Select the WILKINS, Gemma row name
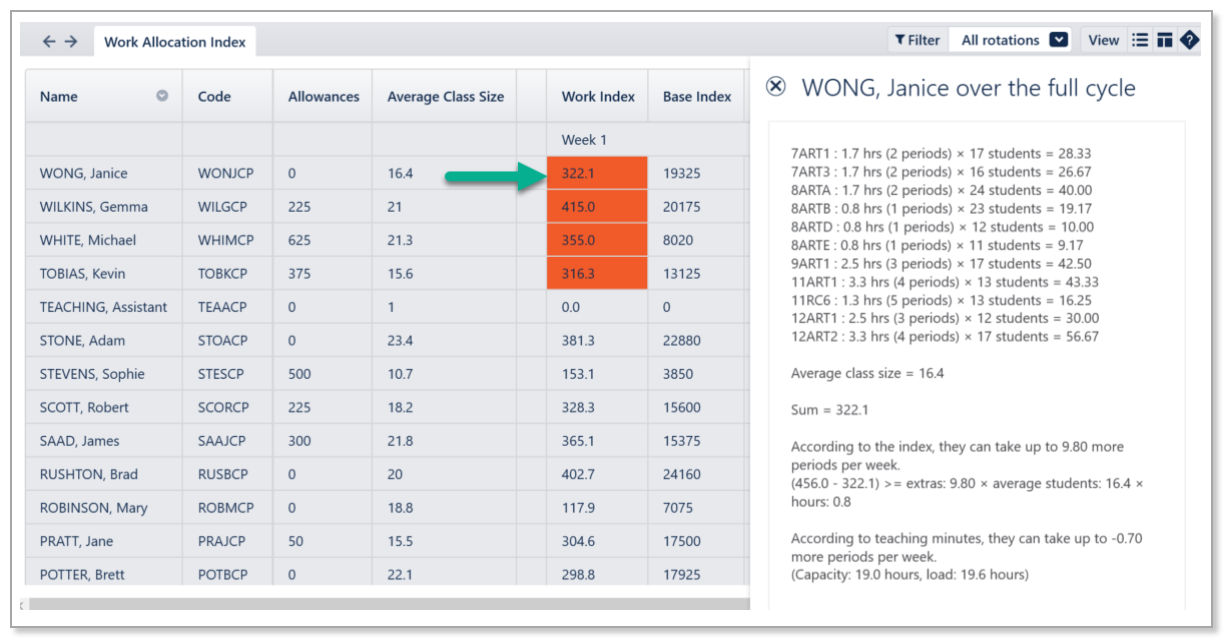This screenshot has width=1230, height=642. coord(93,207)
